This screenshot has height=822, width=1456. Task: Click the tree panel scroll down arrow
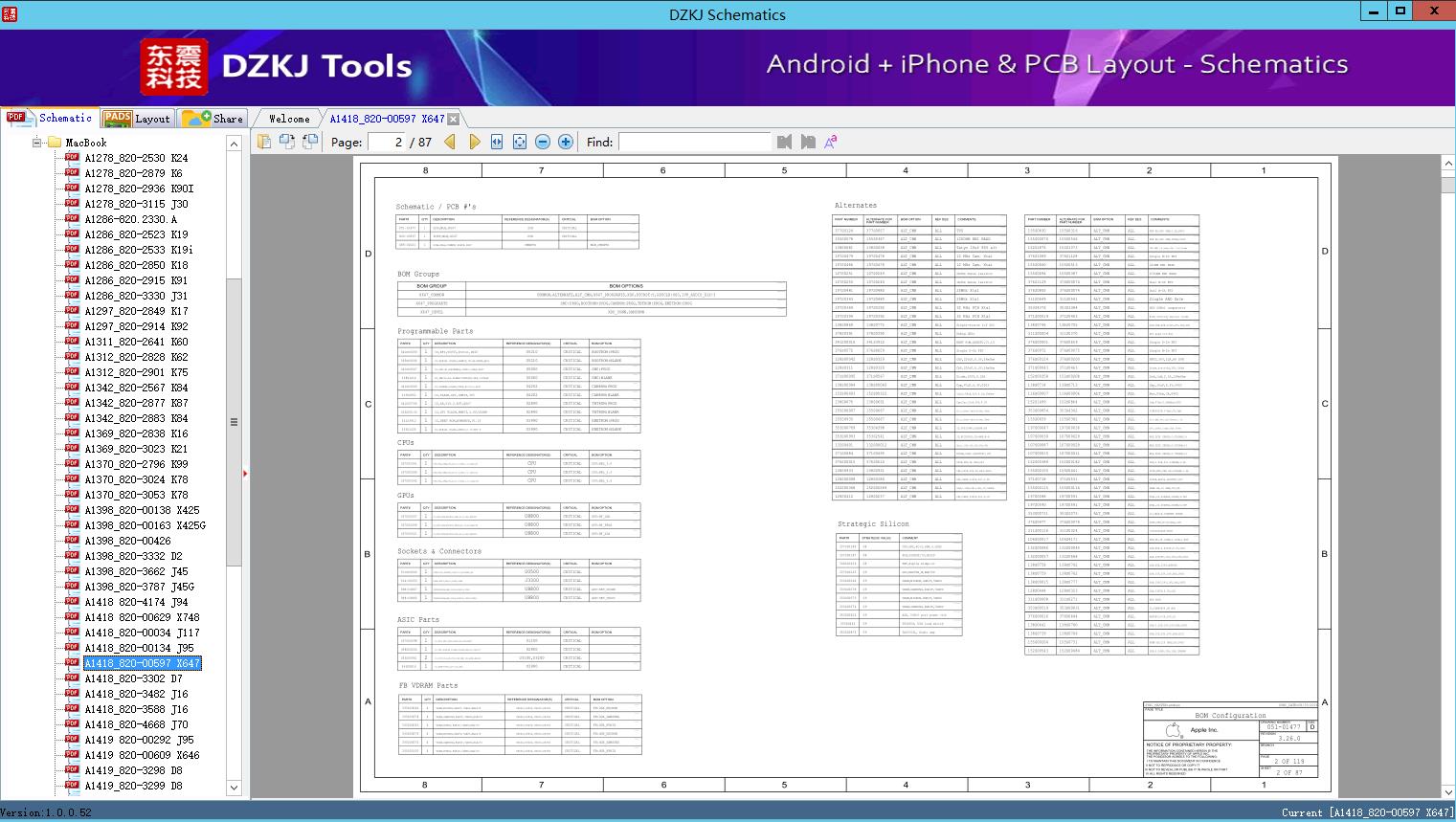point(234,788)
